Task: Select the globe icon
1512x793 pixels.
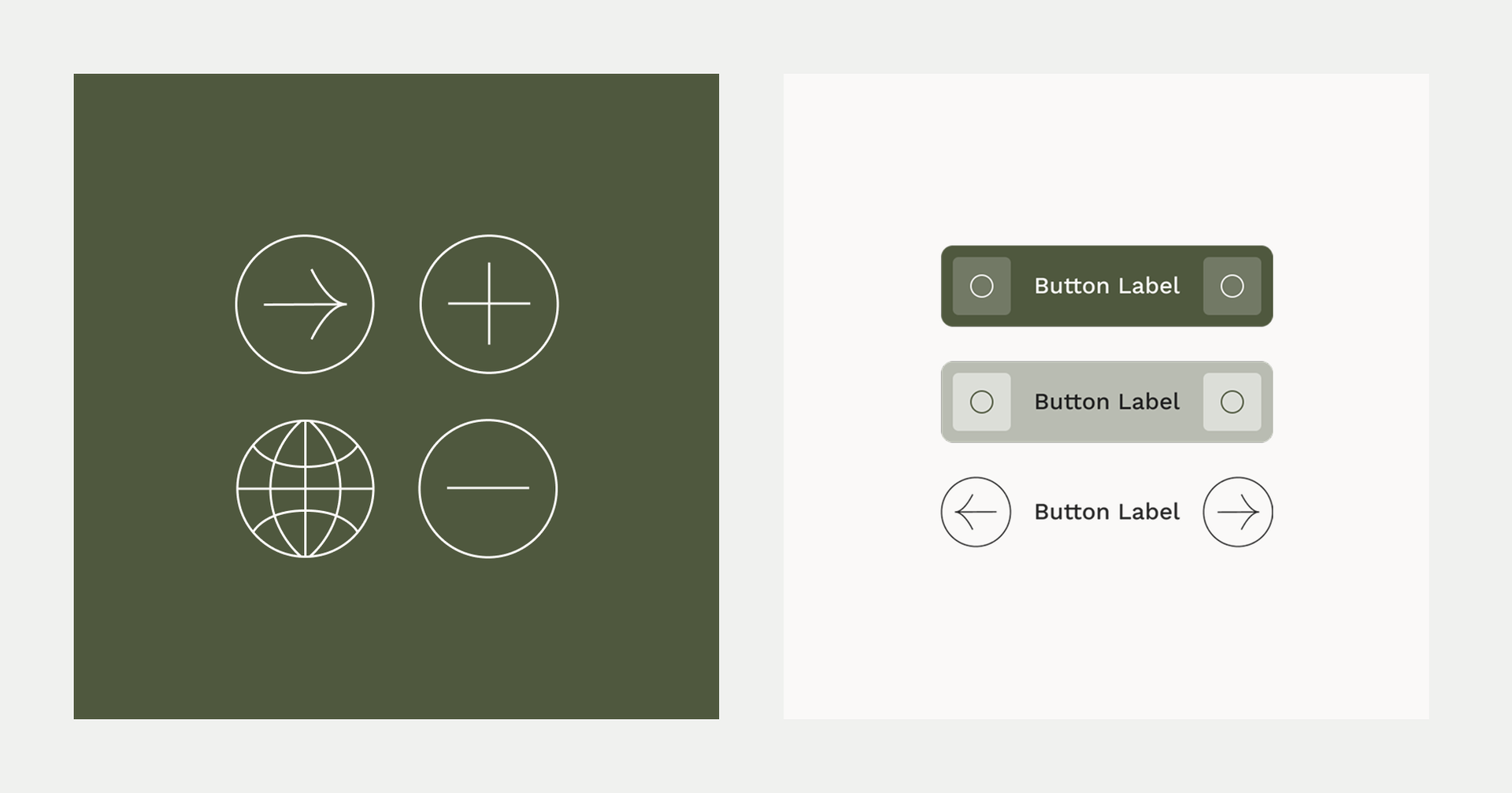Action: pyautogui.click(x=306, y=488)
